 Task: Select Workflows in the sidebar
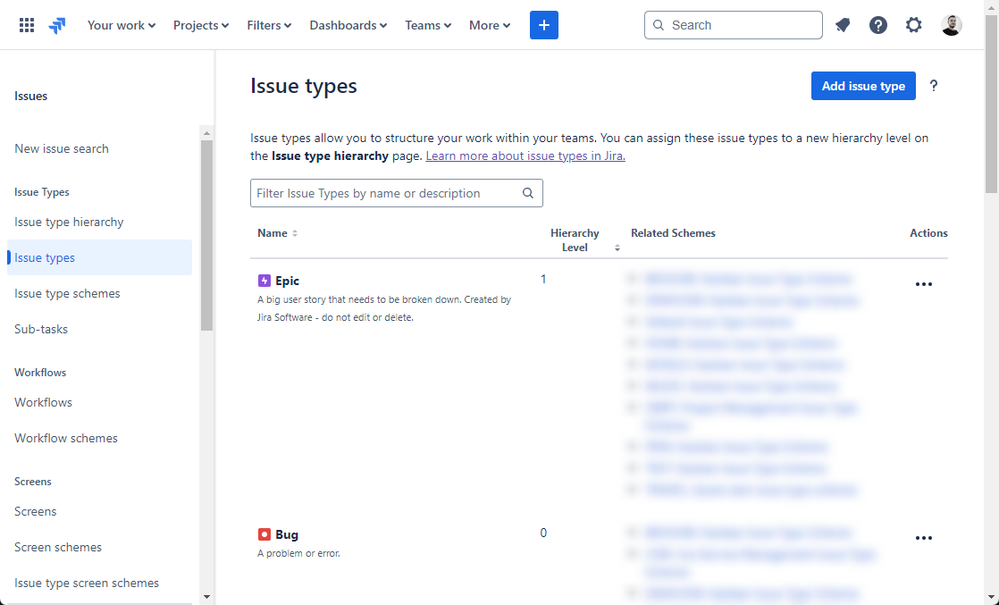[43, 402]
